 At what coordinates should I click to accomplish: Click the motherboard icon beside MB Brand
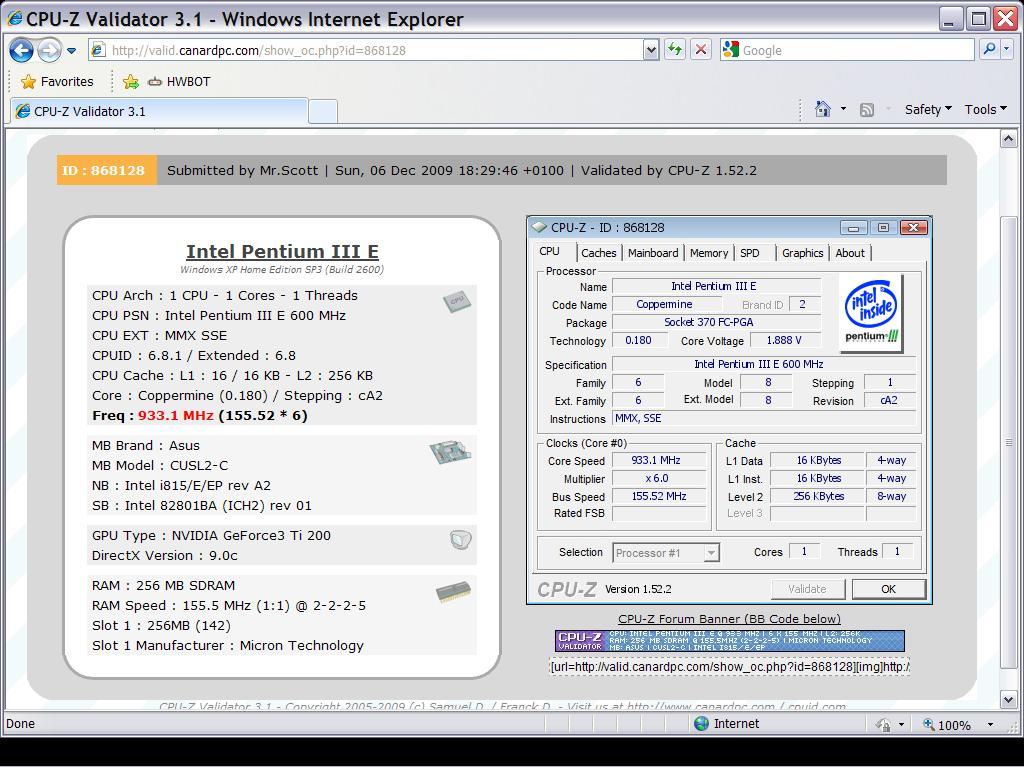pyautogui.click(x=450, y=453)
